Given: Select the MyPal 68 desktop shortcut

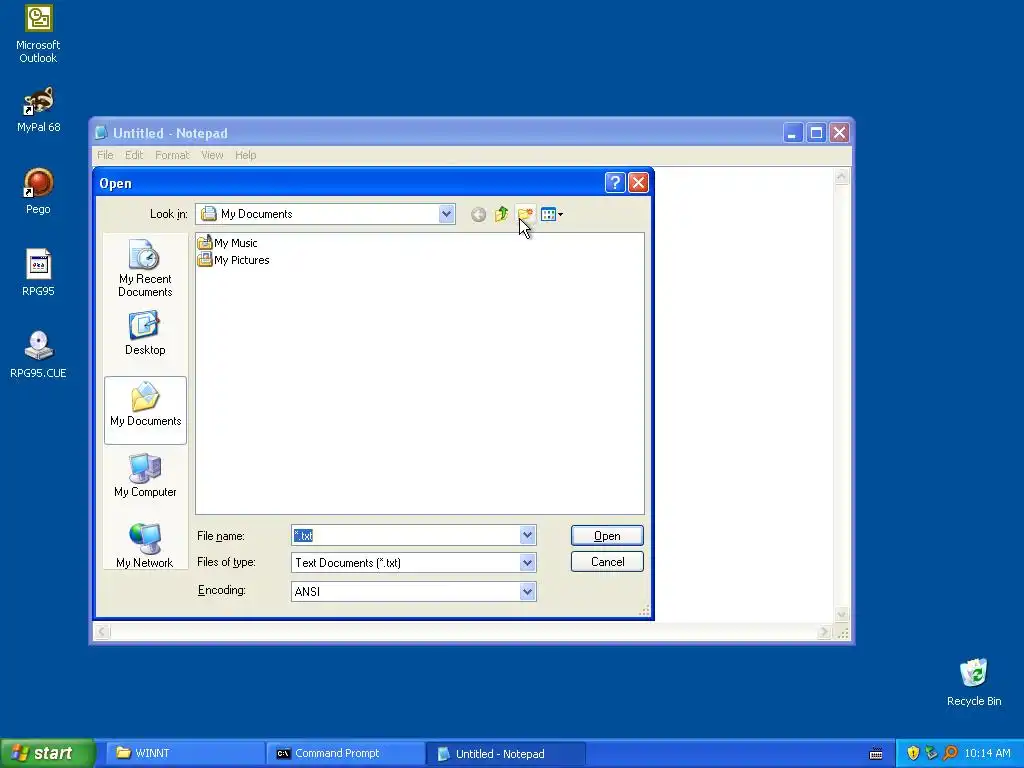Looking at the screenshot, I should pos(38,110).
